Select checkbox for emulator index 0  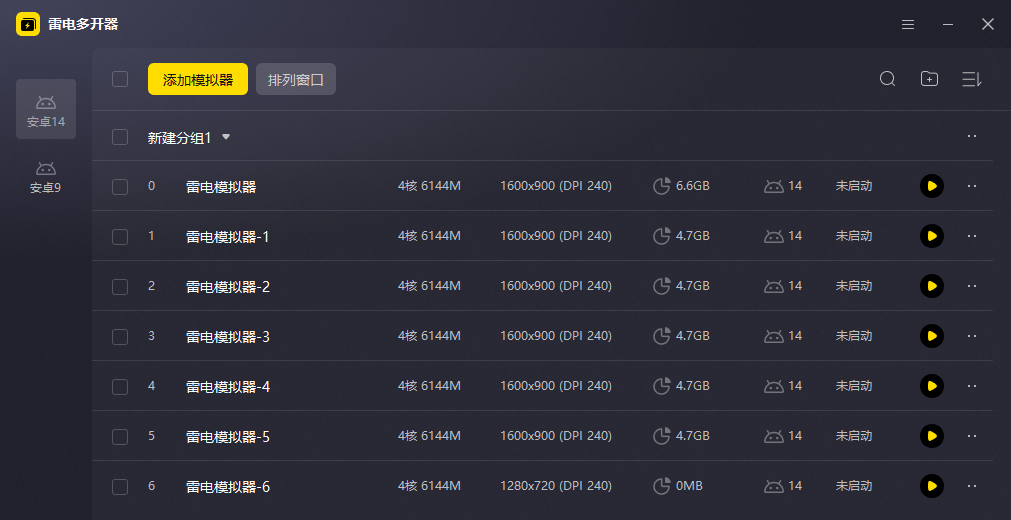point(120,187)
